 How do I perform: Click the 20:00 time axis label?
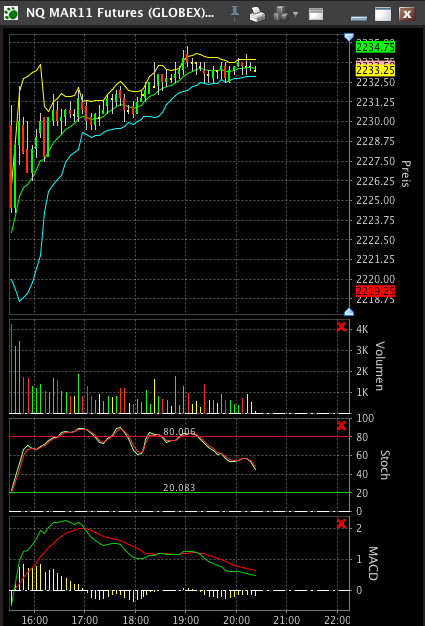[x=236, y=620]
